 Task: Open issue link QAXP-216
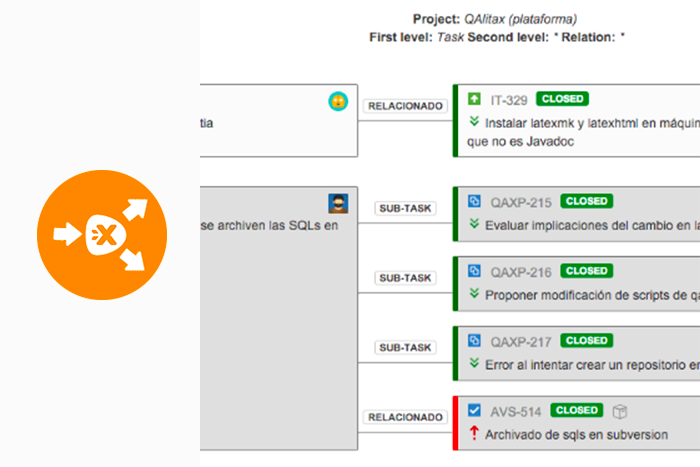click(x=521, y=272)
